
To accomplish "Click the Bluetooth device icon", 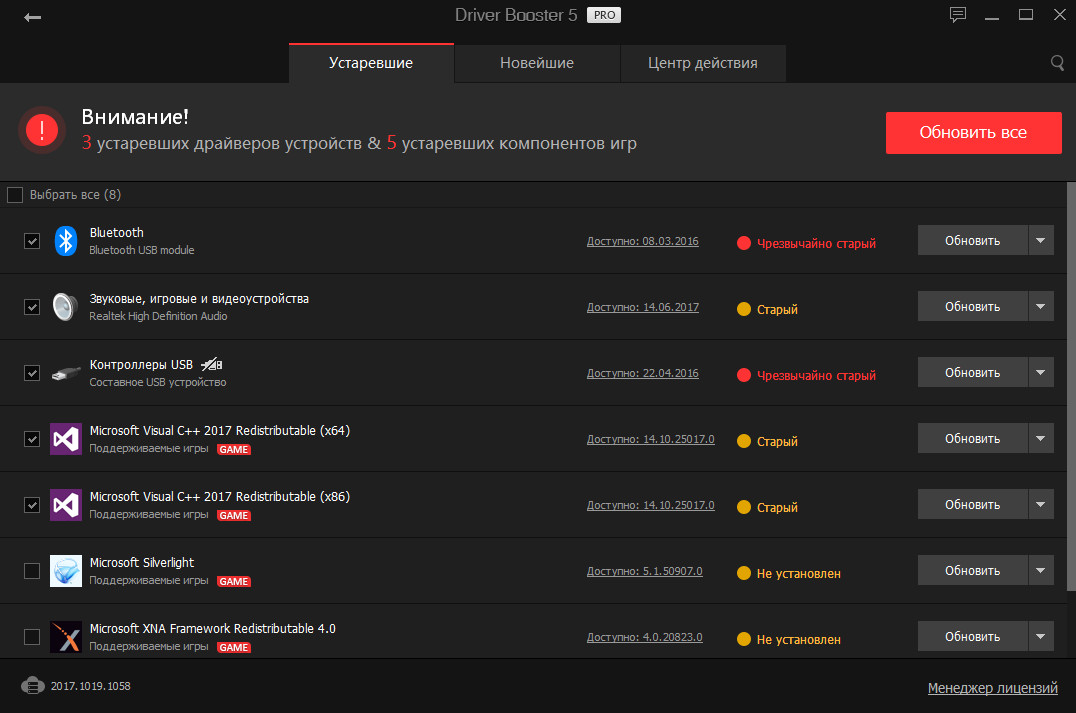I will (66, 241).
